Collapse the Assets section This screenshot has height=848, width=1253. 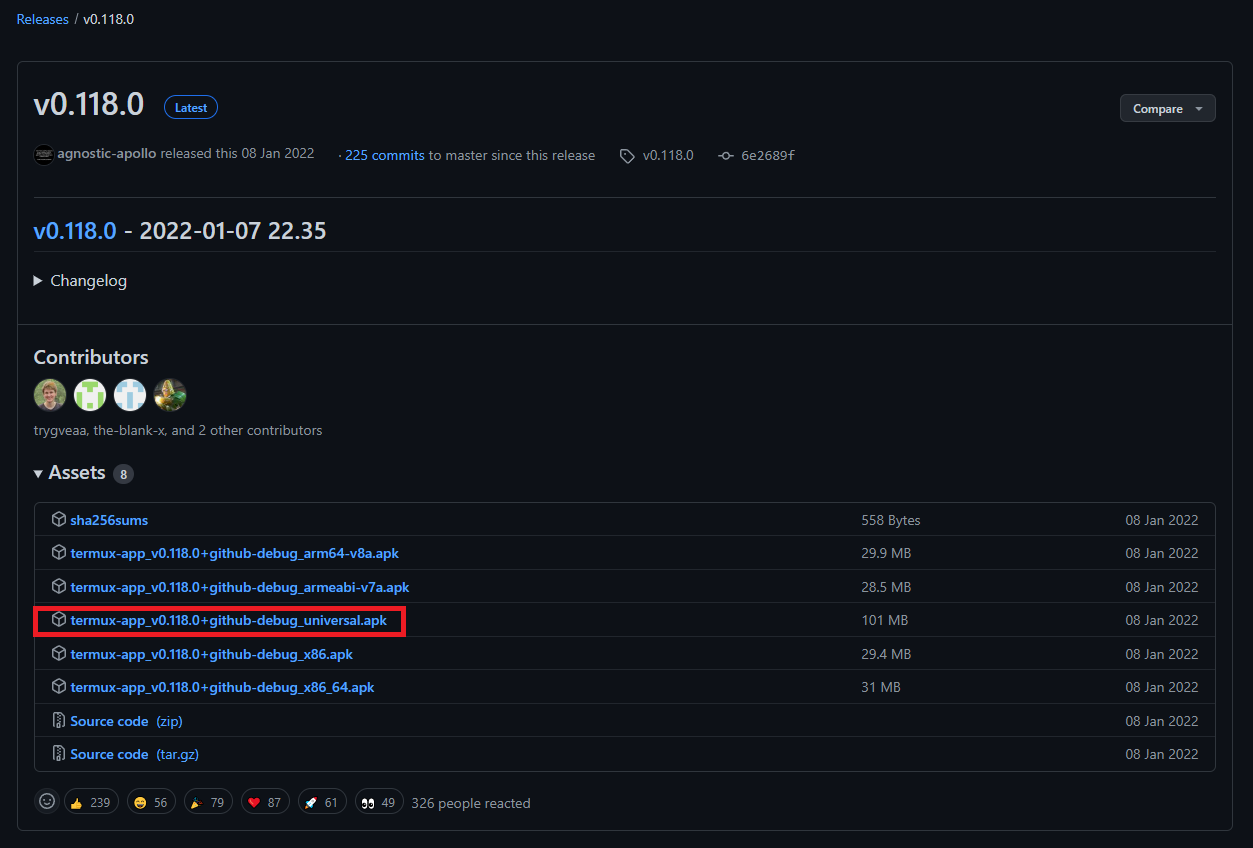[70, 473]
